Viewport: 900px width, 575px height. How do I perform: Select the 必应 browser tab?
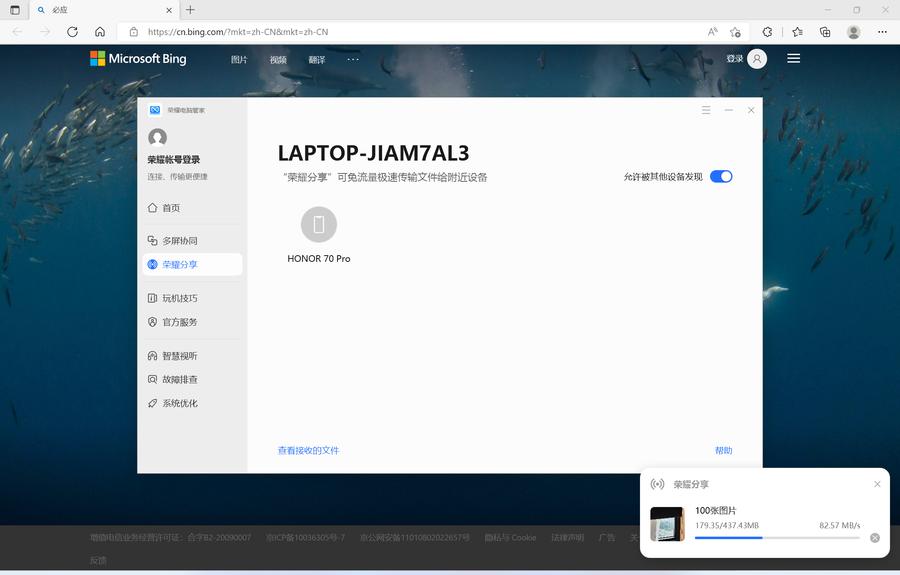pyautogui.click(x=104, y=10)
